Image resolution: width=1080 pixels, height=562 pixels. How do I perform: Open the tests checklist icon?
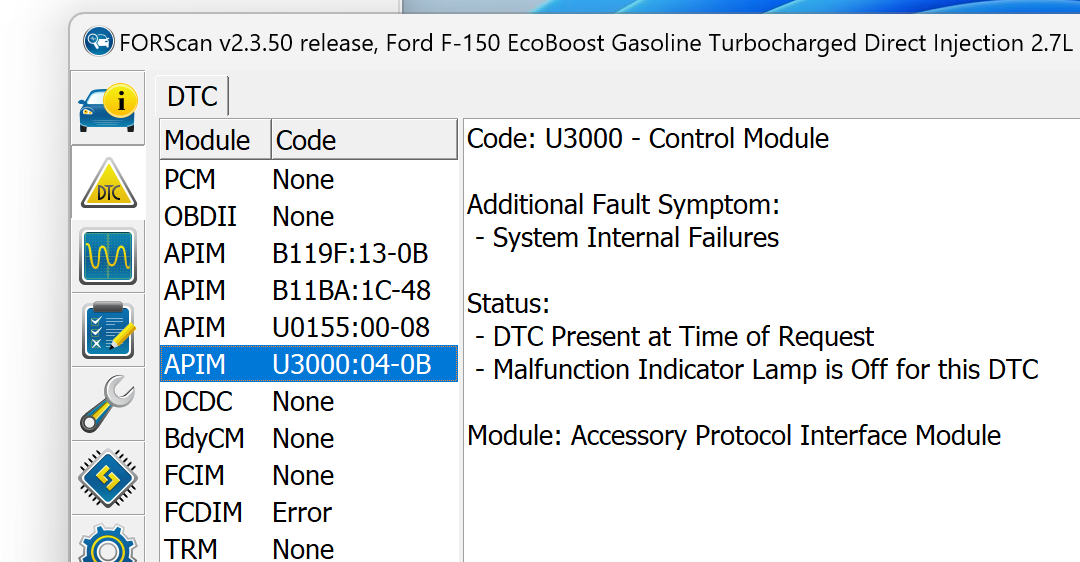click(x=107, y=330)
